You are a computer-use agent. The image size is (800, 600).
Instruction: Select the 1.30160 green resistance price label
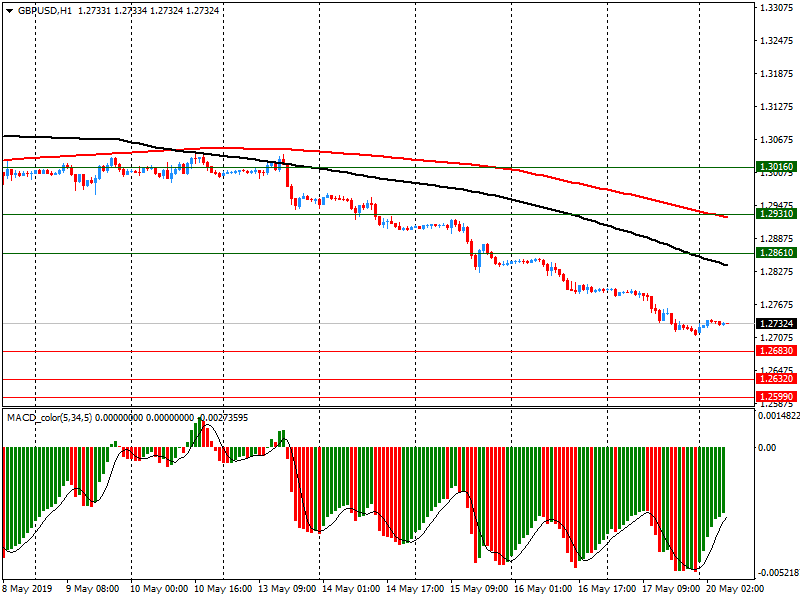776,167
